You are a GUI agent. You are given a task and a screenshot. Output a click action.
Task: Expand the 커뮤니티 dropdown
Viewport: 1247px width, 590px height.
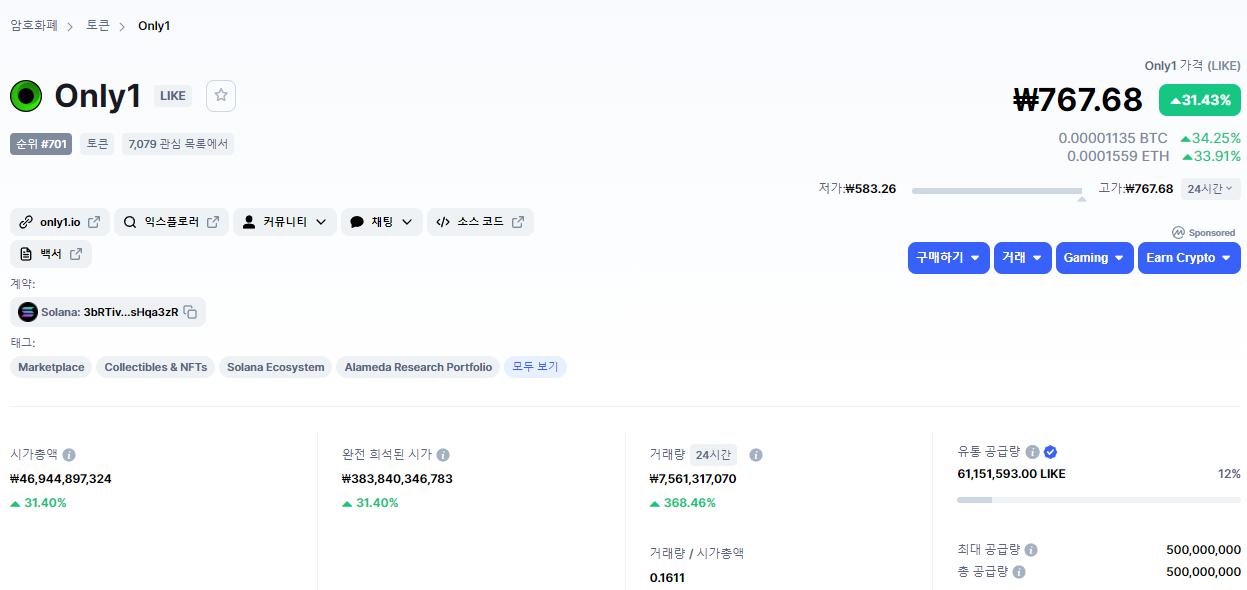(285, 222)
